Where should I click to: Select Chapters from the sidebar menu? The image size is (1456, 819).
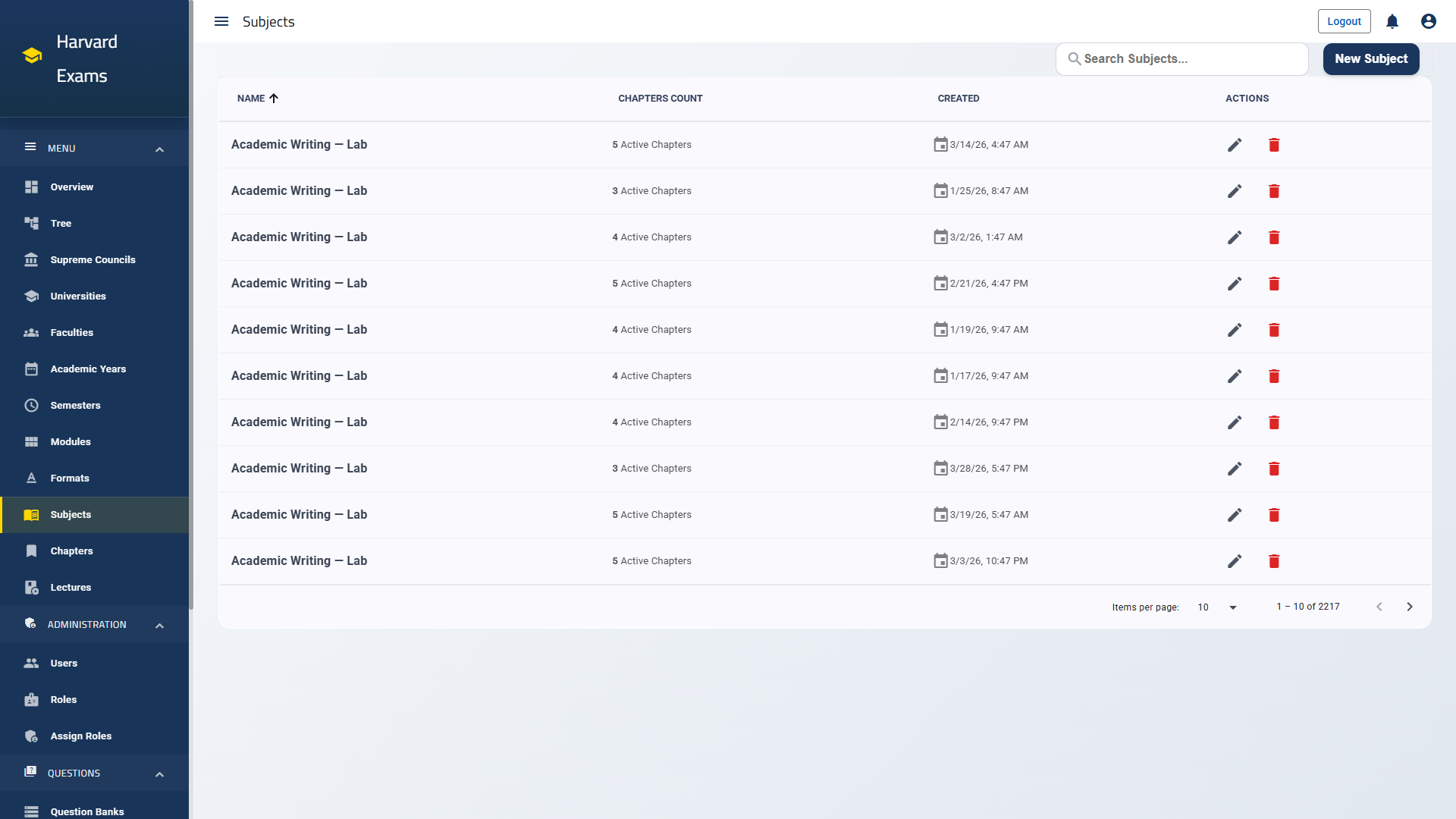click(72, 551)
